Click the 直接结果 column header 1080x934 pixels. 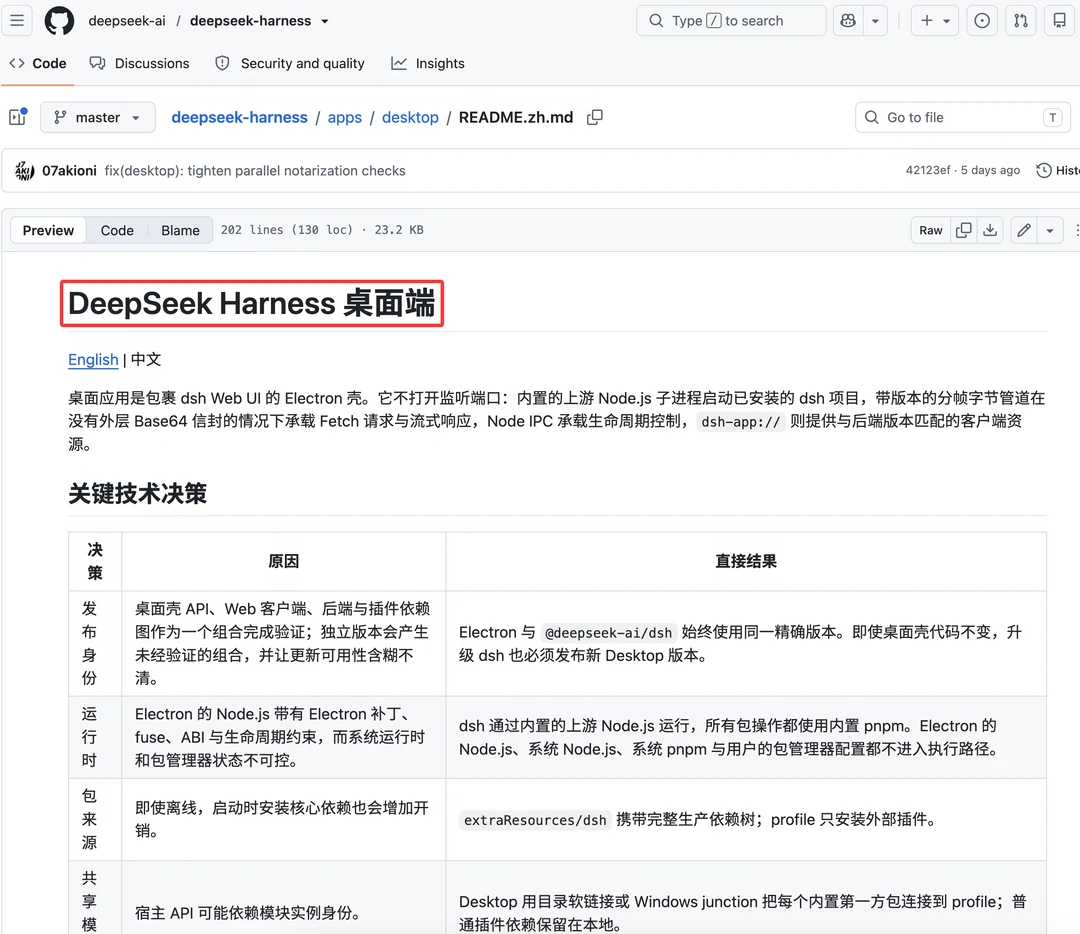(746, 561)
